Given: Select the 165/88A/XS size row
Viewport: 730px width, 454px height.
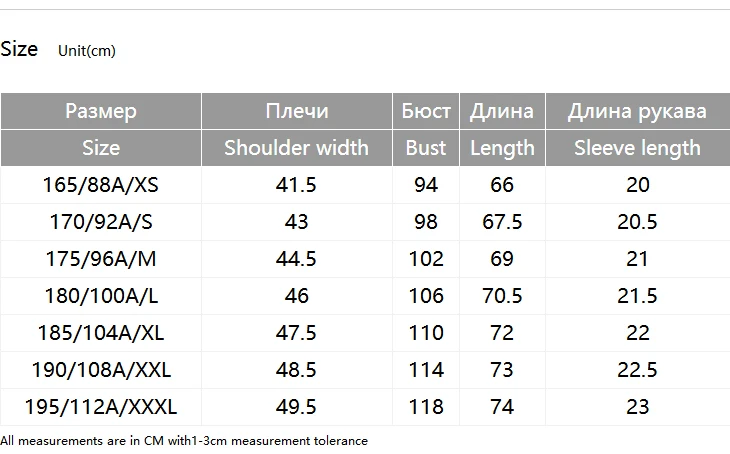Looking at the screenshot, I should [365, 185].
